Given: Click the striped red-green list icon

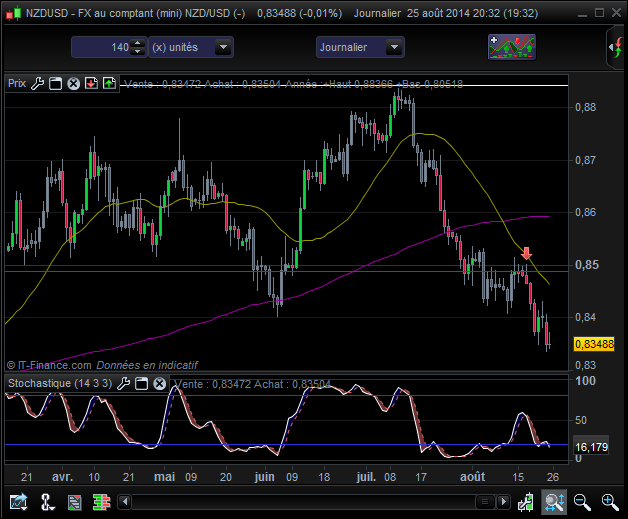Looking at the screenshot, I should 74,502.
